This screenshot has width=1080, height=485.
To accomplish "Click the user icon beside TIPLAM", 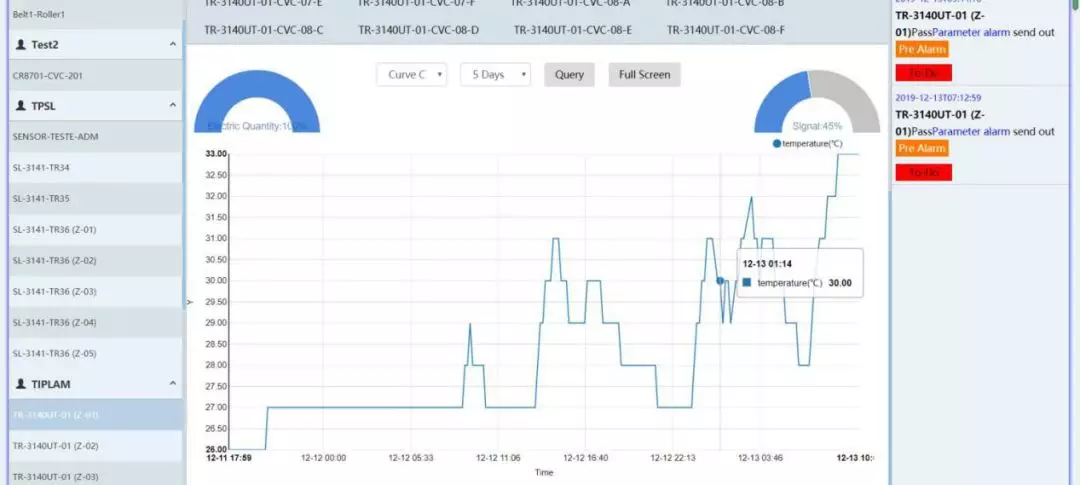I will click(x=21, y=384).
